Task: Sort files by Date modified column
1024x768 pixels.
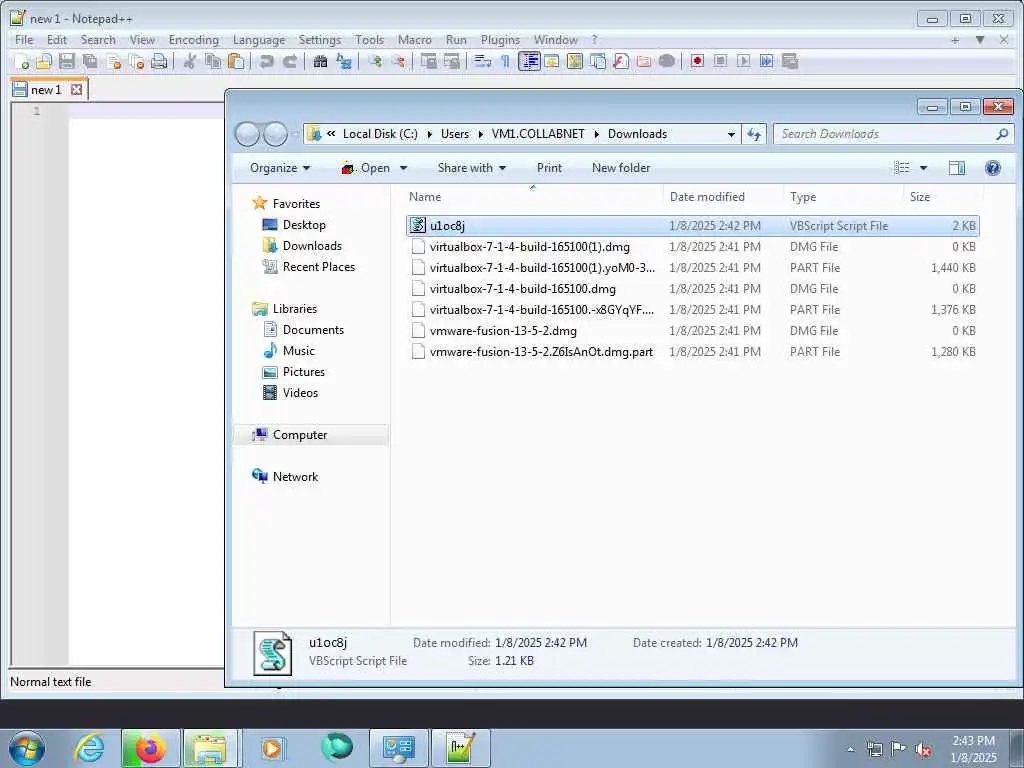Action: [x=707, y=197]
